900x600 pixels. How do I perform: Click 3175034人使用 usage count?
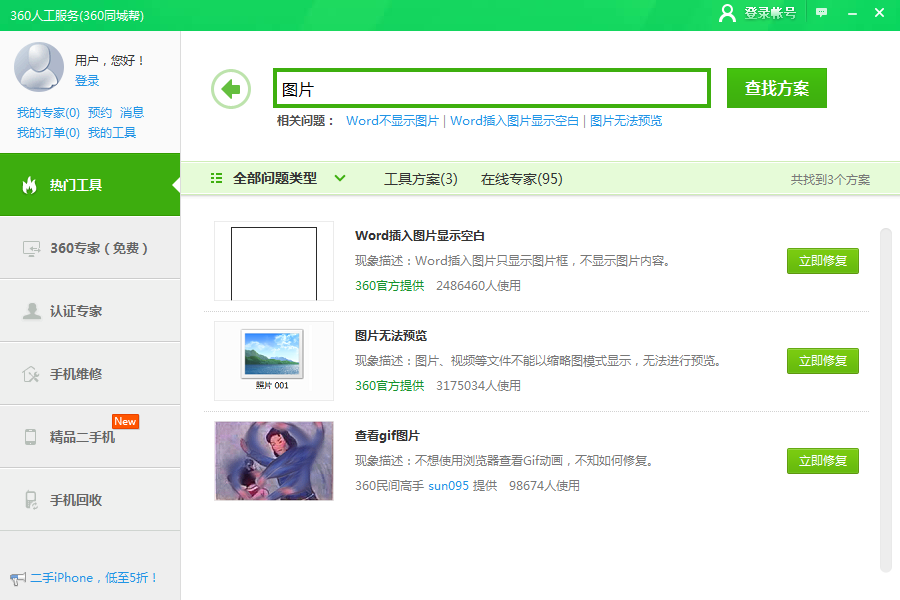[x=478, y=386]
